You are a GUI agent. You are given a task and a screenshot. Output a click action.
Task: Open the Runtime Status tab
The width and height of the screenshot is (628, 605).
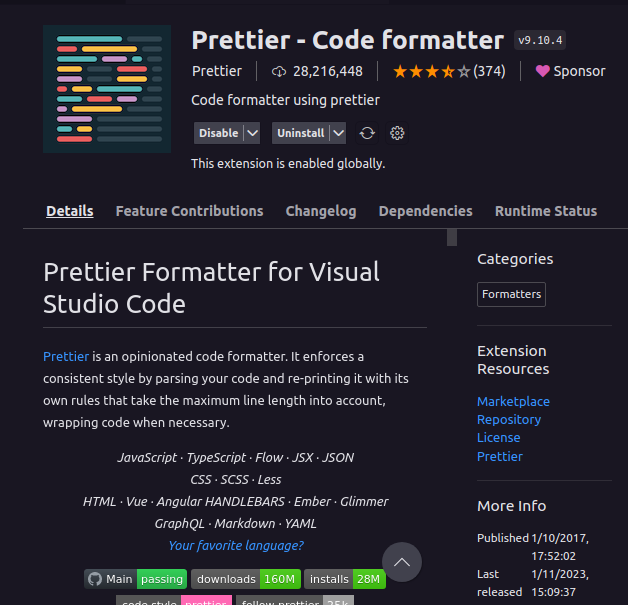[x=545, y=211]
